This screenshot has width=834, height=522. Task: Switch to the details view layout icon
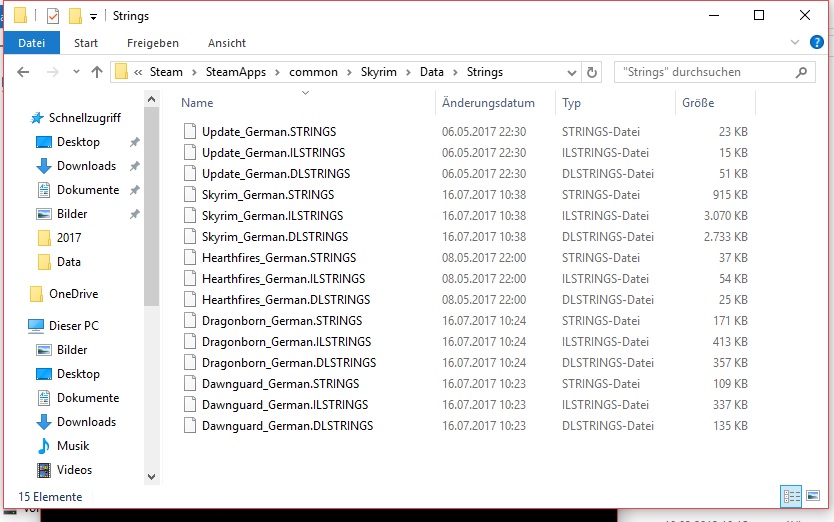791,496
